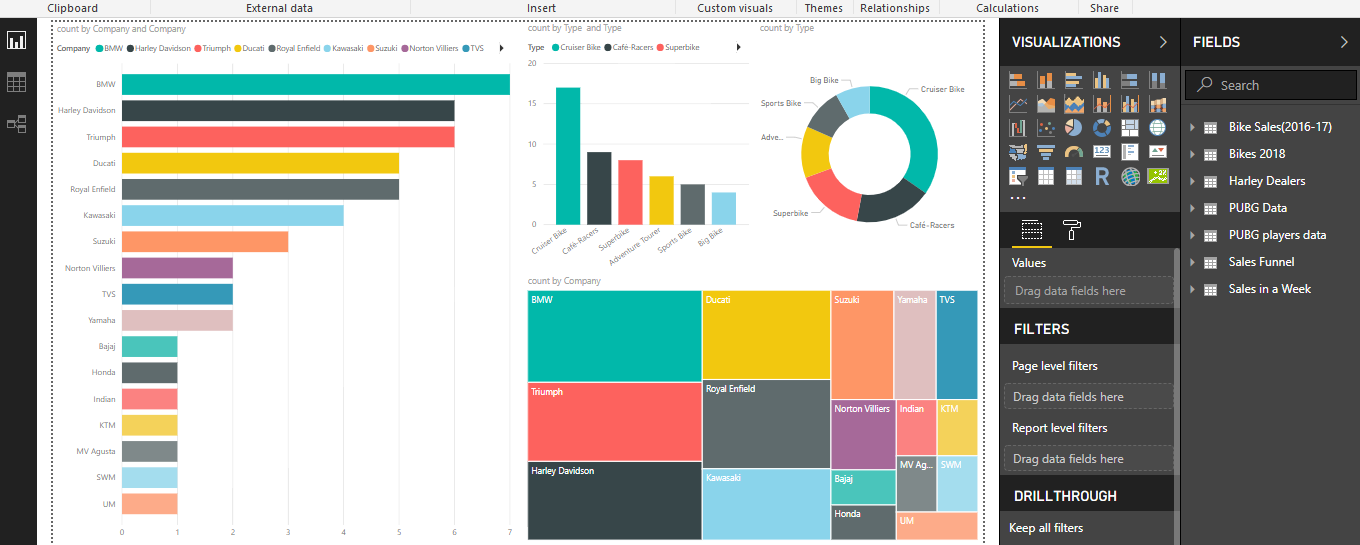Select the Clustered column chart visualization
This screenshot has width=1360, height=545.
tap(1102, 80)
